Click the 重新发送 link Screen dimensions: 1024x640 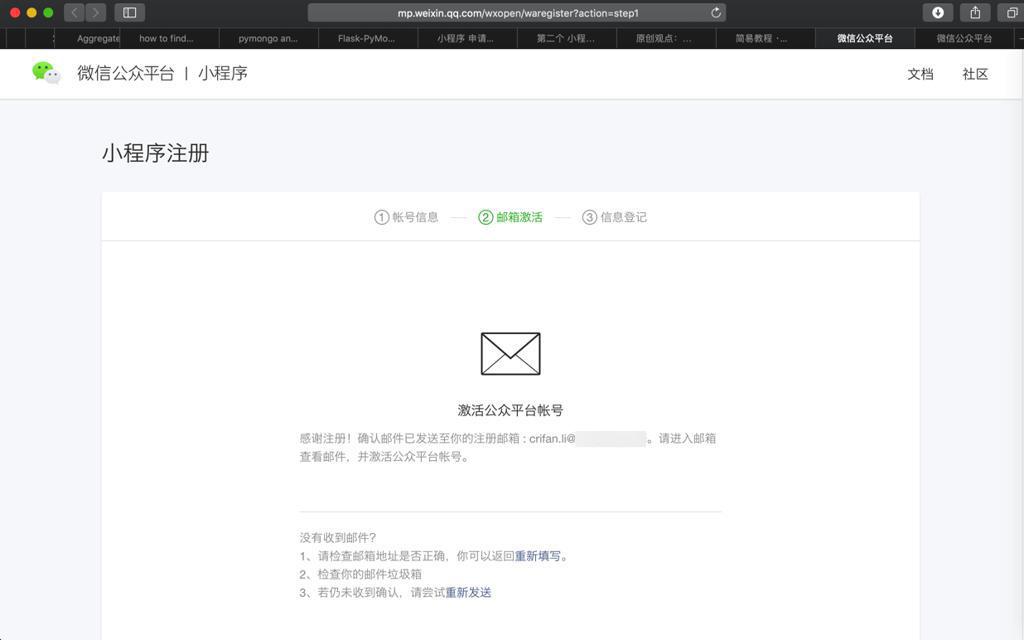(x=468, y=592)
